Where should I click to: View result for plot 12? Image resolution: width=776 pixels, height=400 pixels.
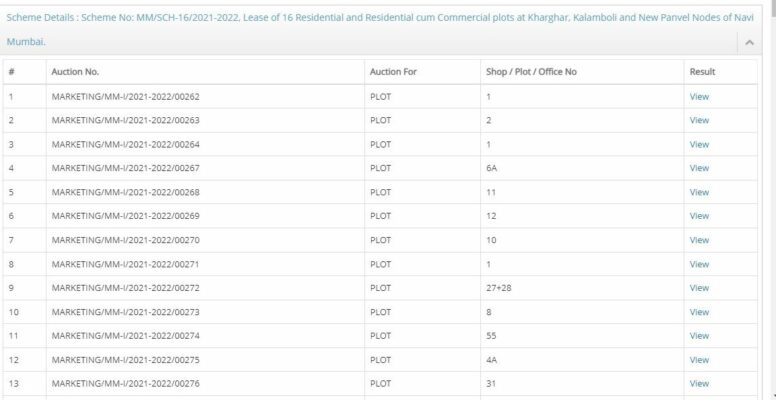[699, 216]
